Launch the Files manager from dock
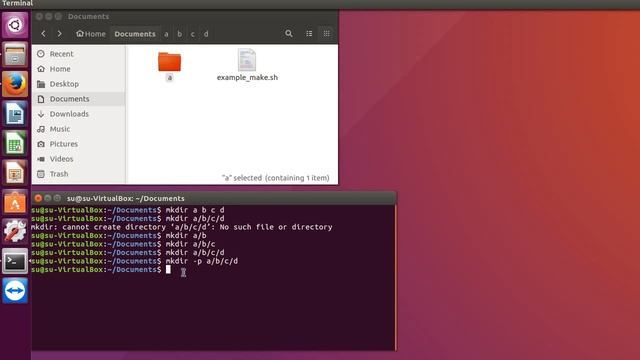The image size is (640, 360). pos(15,54)
